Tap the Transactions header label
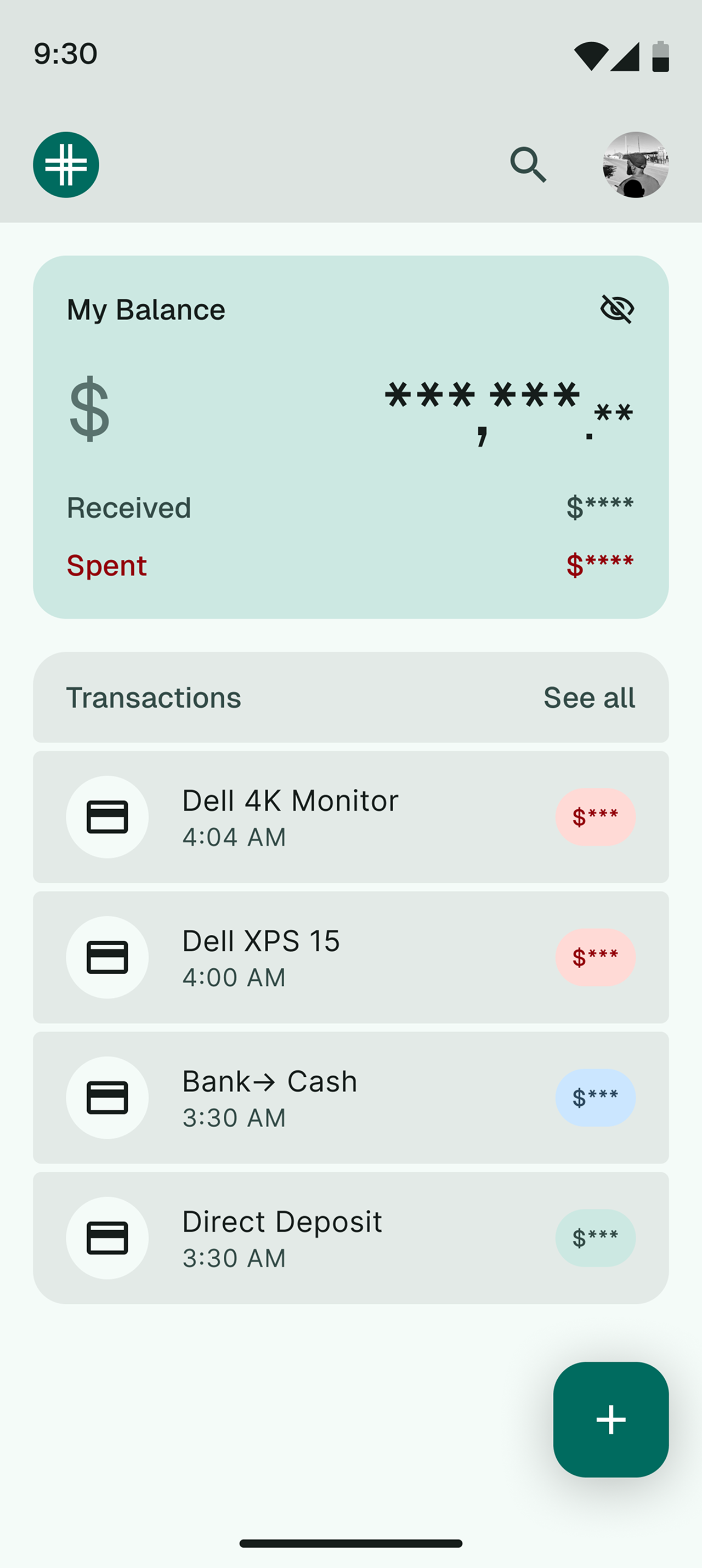702x1568 pixels. (154, 697)
